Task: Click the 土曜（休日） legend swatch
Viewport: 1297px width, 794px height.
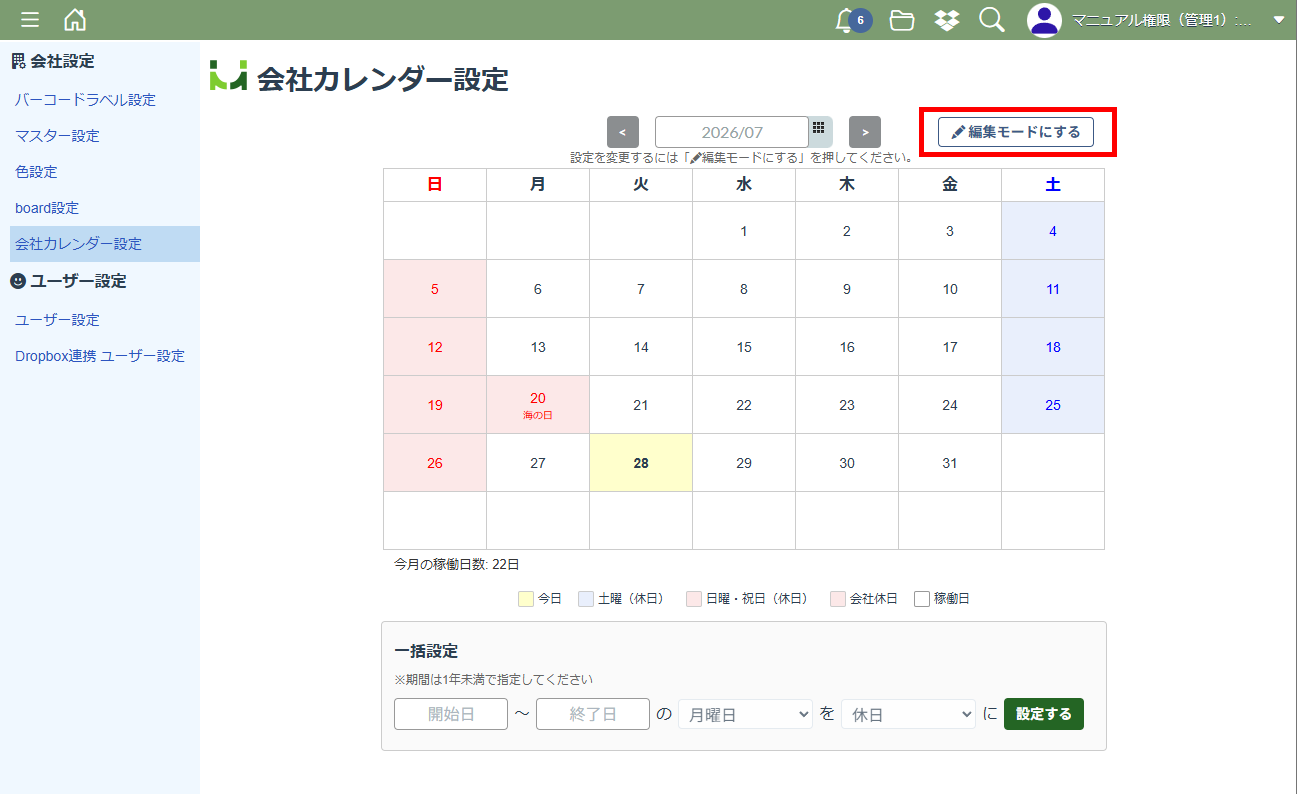Action: pos(586,599)
